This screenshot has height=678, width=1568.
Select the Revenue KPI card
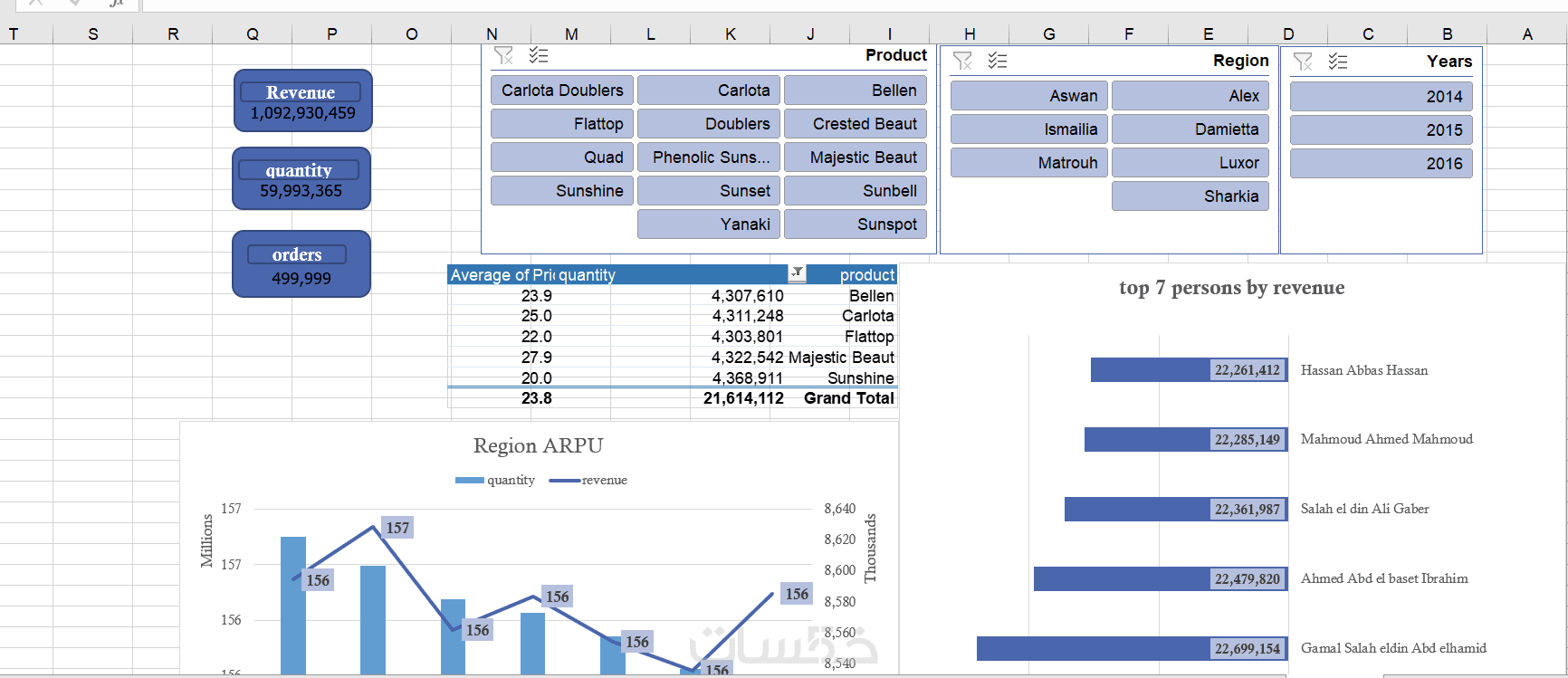tap(302, 100)
